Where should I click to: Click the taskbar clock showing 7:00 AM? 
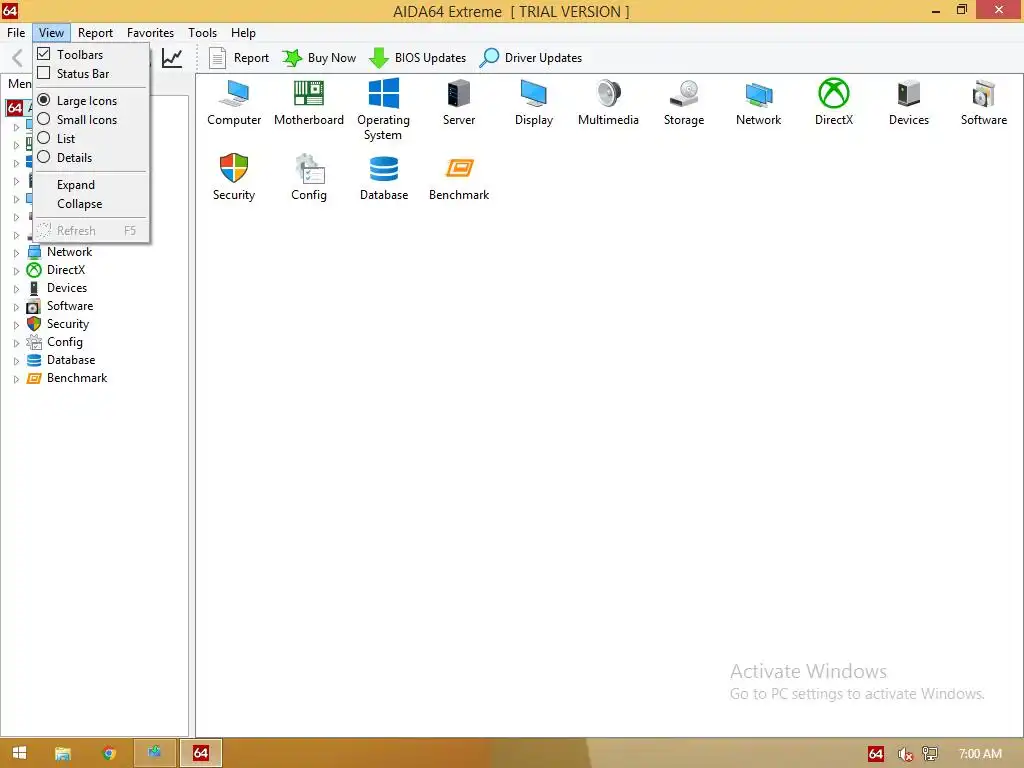coord(980,754)
